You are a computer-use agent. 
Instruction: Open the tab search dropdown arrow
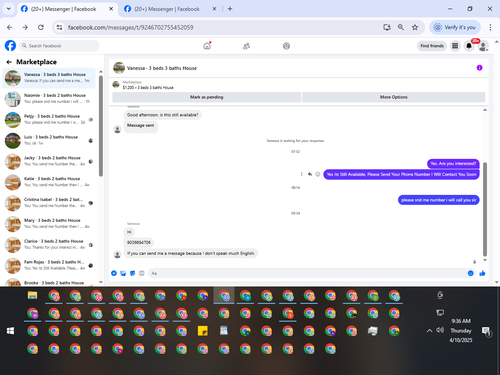[x=9, y=9]
